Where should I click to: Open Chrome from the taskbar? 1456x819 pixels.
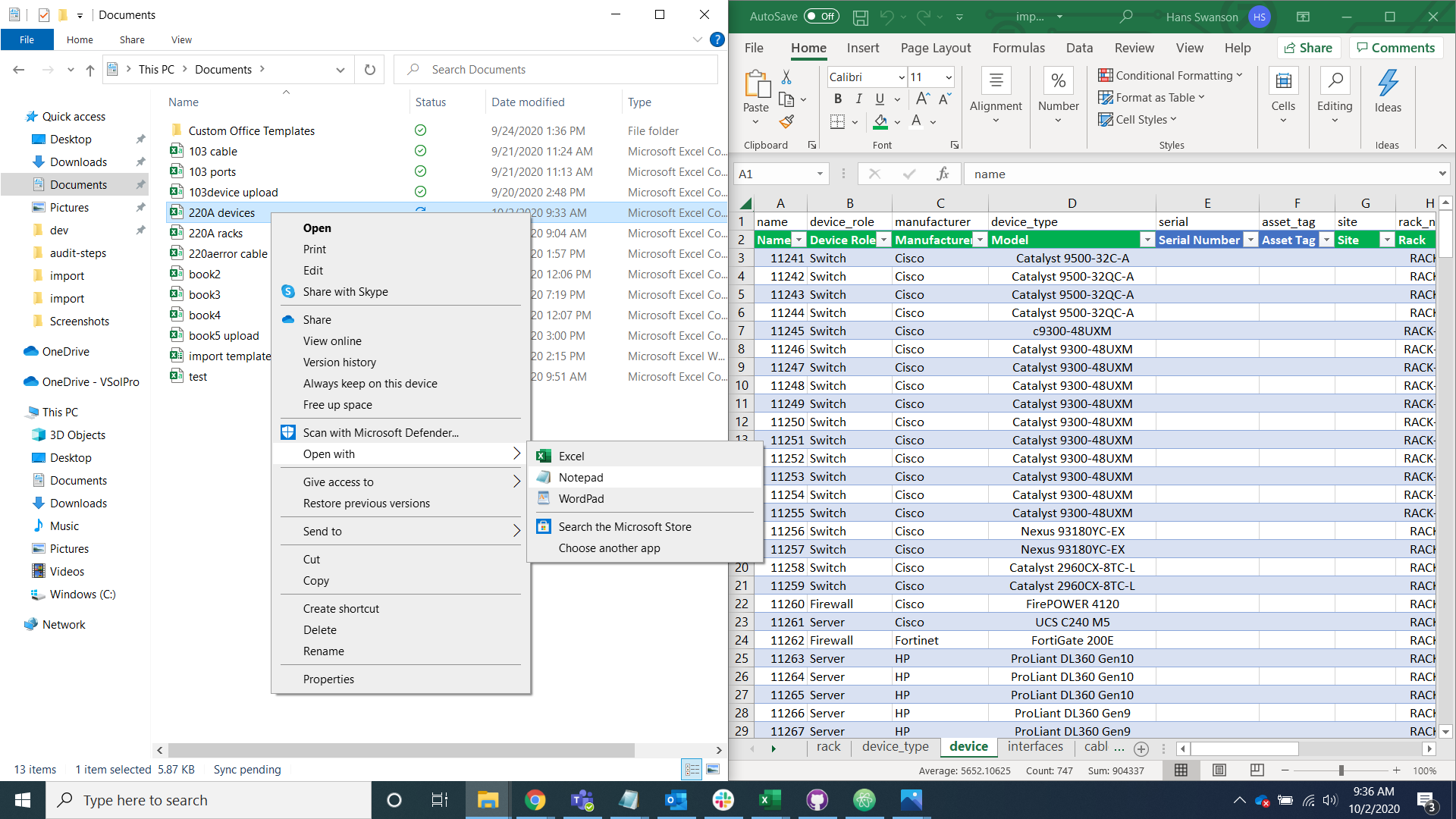pos(535,800)
